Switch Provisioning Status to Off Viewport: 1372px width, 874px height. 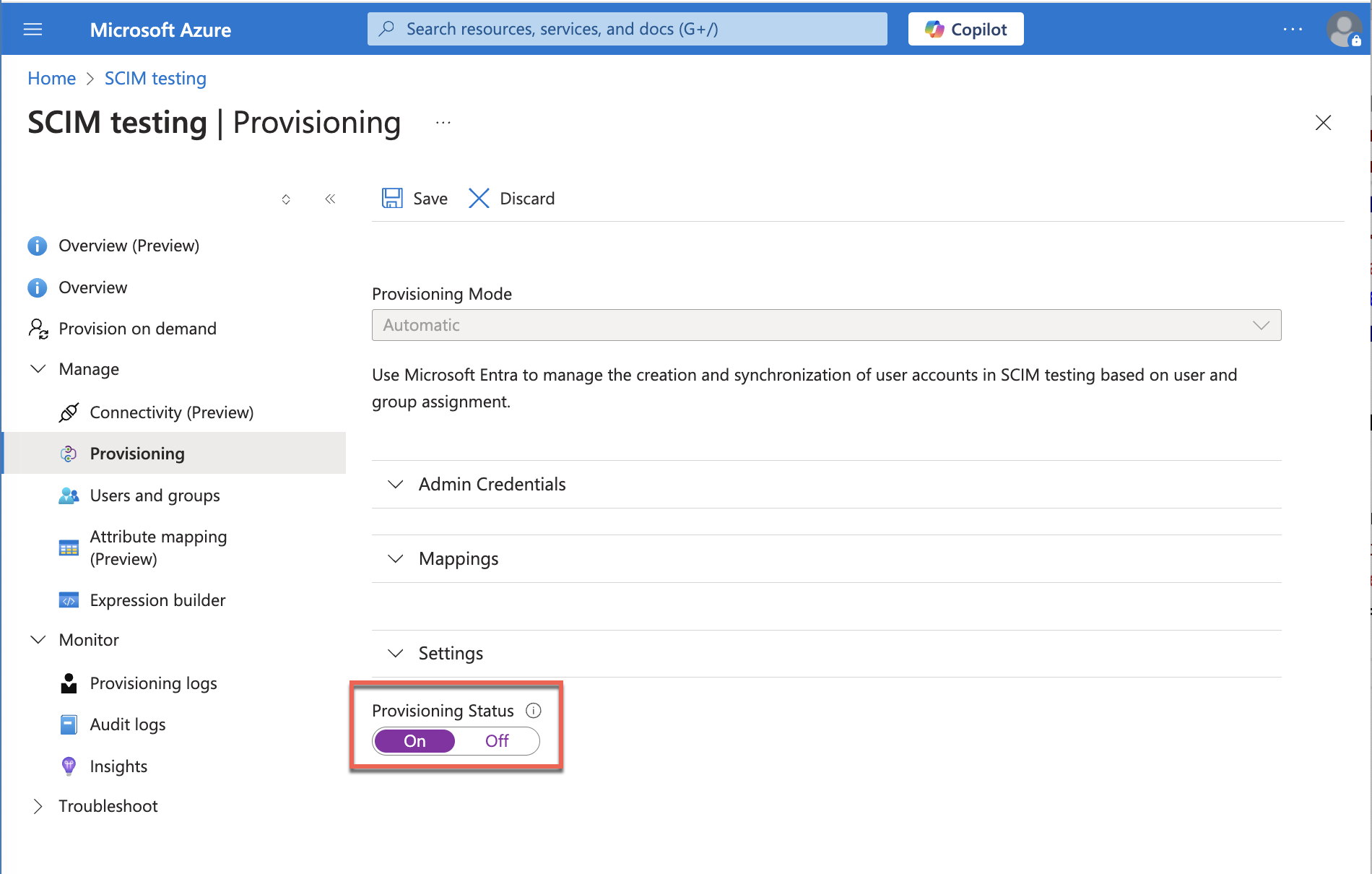[x=497, y=741]
